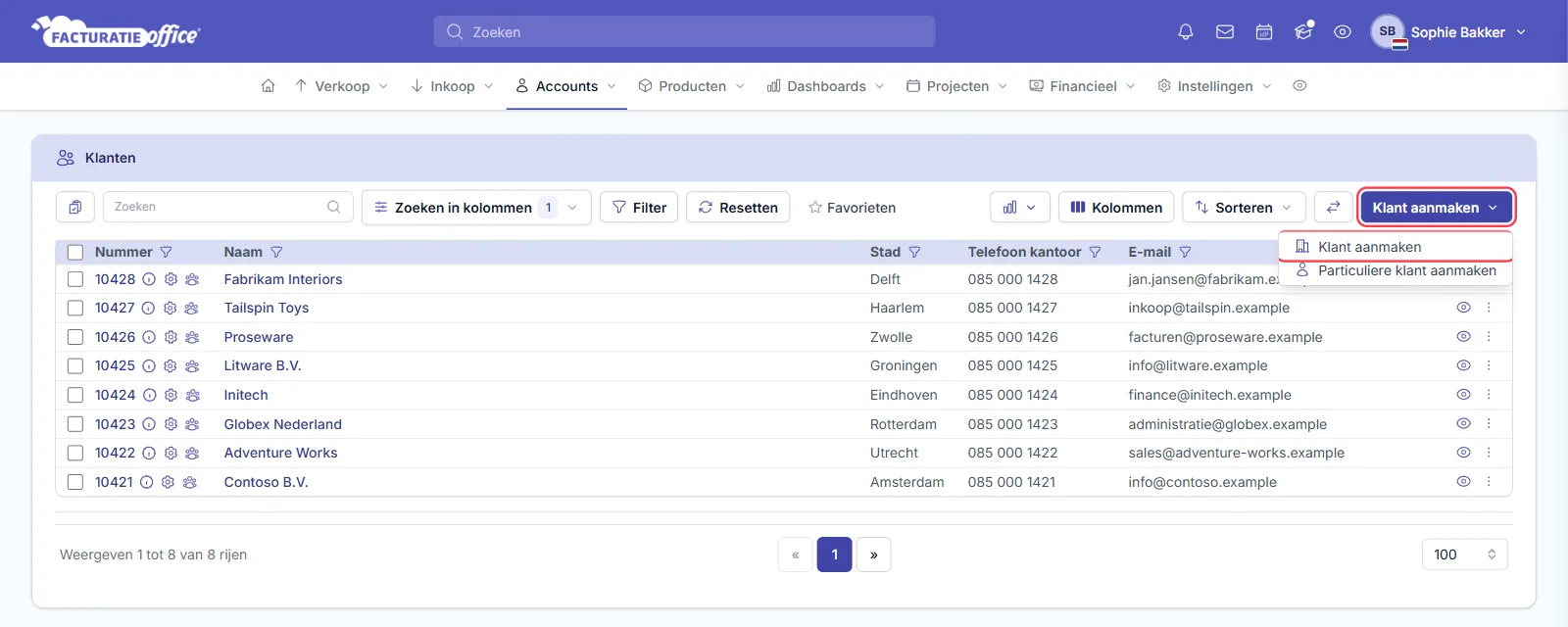
Task: Click the home icon in navigation bar
Action: (x=268, y=86)
